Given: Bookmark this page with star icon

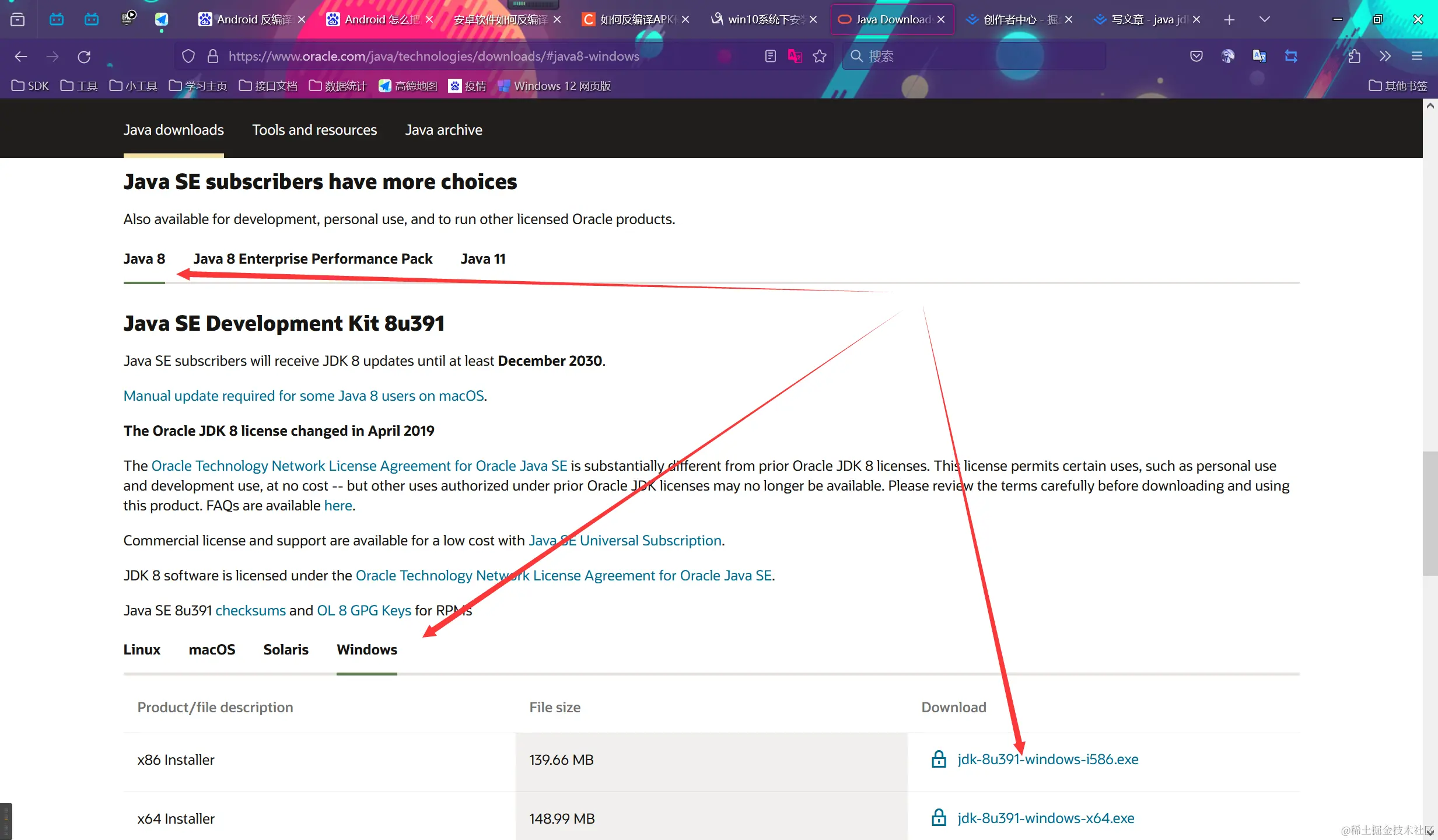Looking at the screenshot, I should pyautogui.click(x=820, y=57).
